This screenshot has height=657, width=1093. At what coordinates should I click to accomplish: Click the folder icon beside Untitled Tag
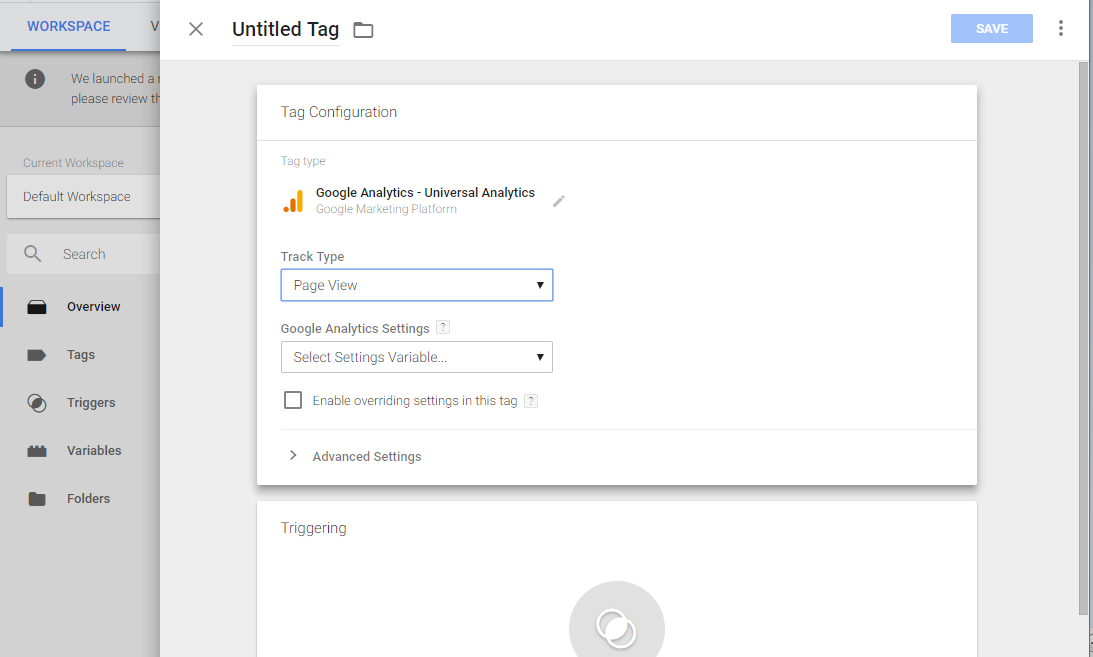(363, 30)
